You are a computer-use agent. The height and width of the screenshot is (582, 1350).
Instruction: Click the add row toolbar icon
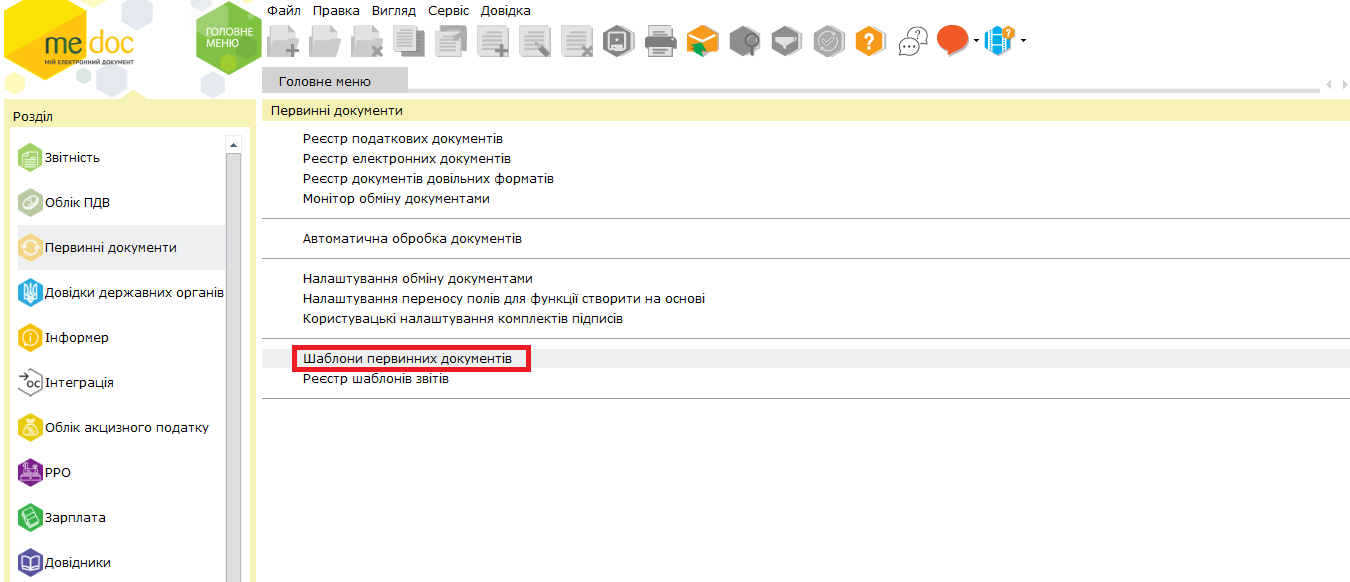(493, 41)
